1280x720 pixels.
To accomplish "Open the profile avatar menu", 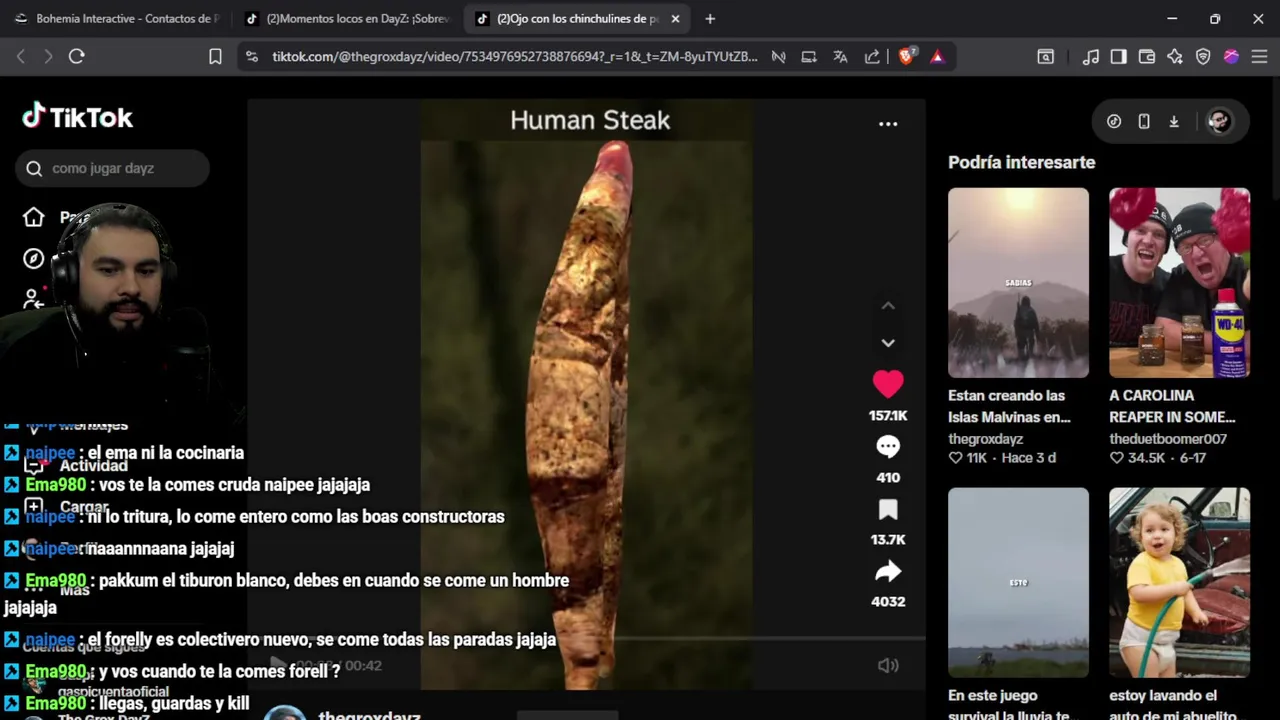I will [1219, 121].
